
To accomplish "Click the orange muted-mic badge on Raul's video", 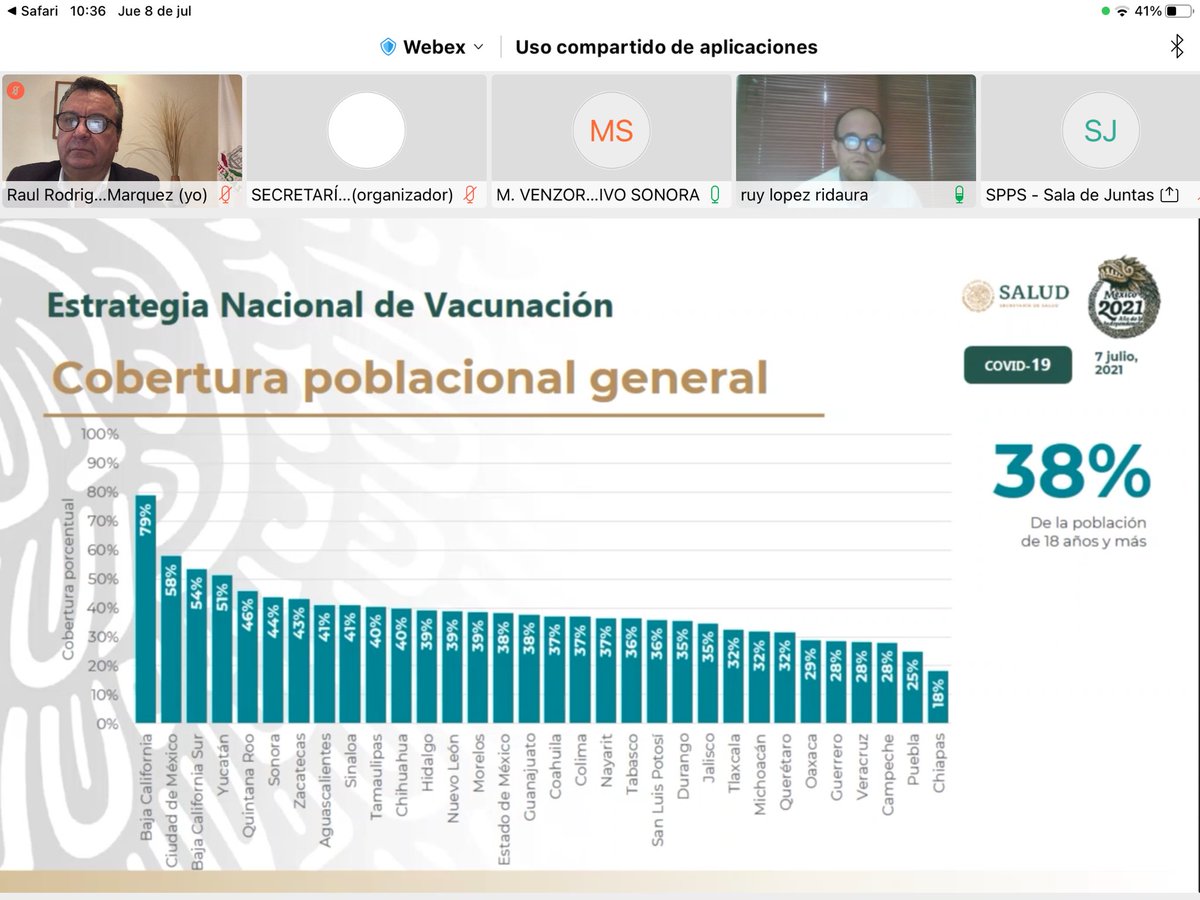I will (x=14, y=89).
